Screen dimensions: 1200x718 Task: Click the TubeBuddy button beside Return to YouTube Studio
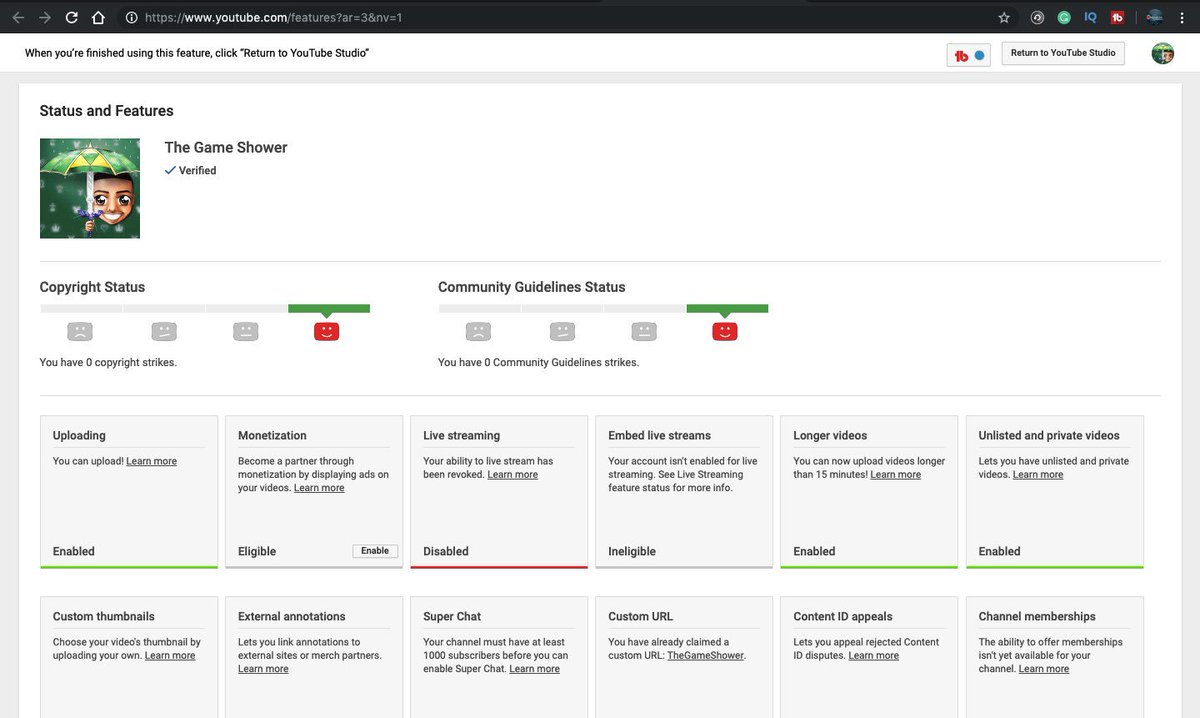pos(969,55)
